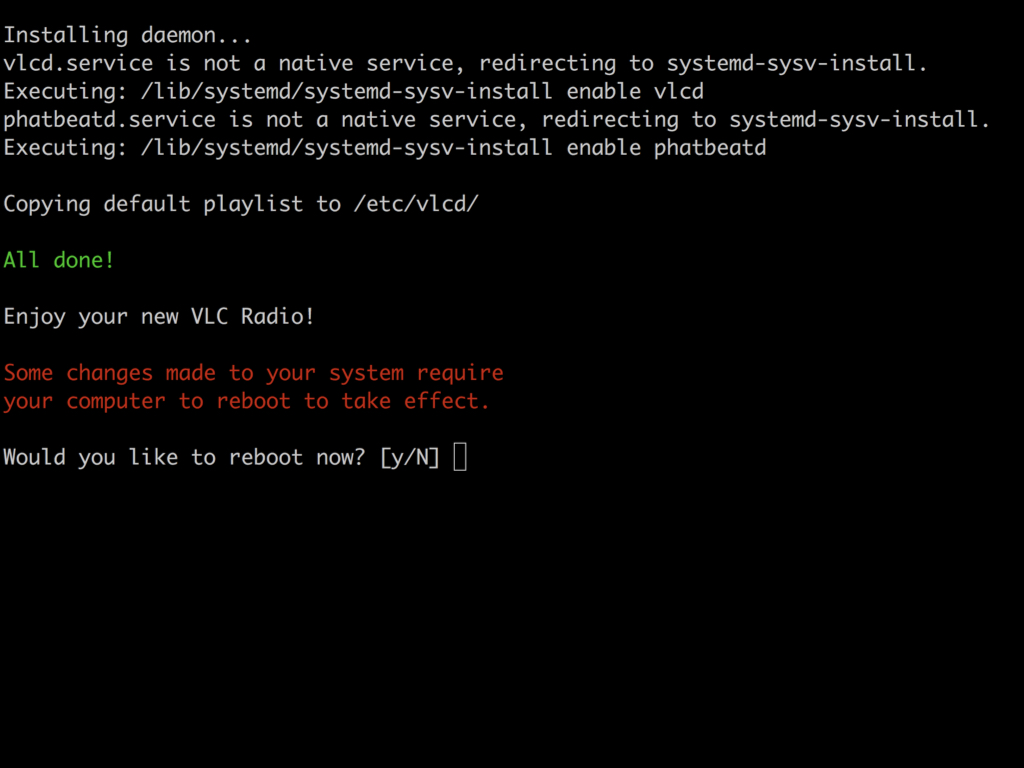Image resolution: width=1024 pixels, height=768 pixels.
Task: Click 'systemd-sysv-install.' at end of phatbeatd line
Action: 859,120
